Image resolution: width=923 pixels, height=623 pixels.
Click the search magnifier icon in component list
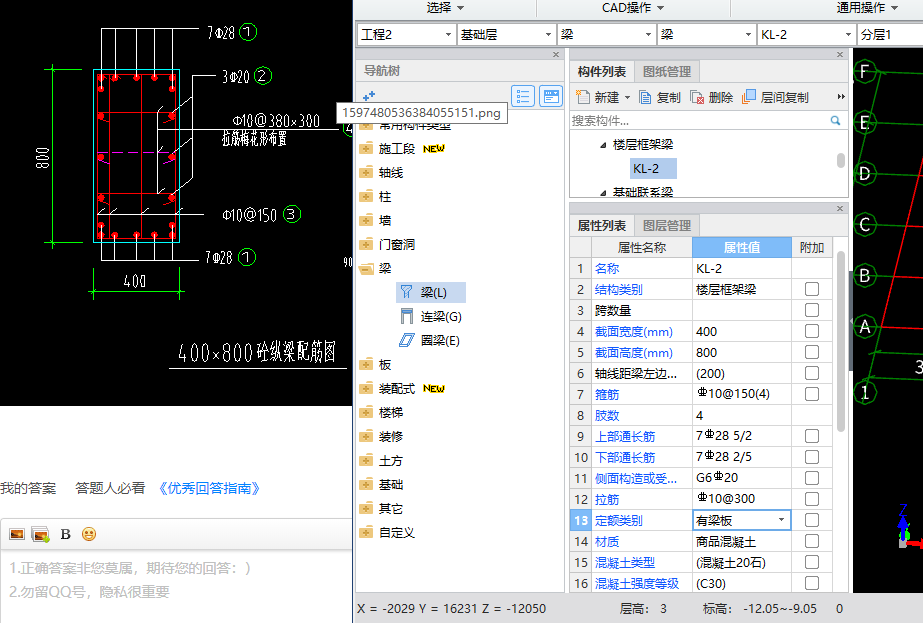pyautogui.click(x=835, y=121)
